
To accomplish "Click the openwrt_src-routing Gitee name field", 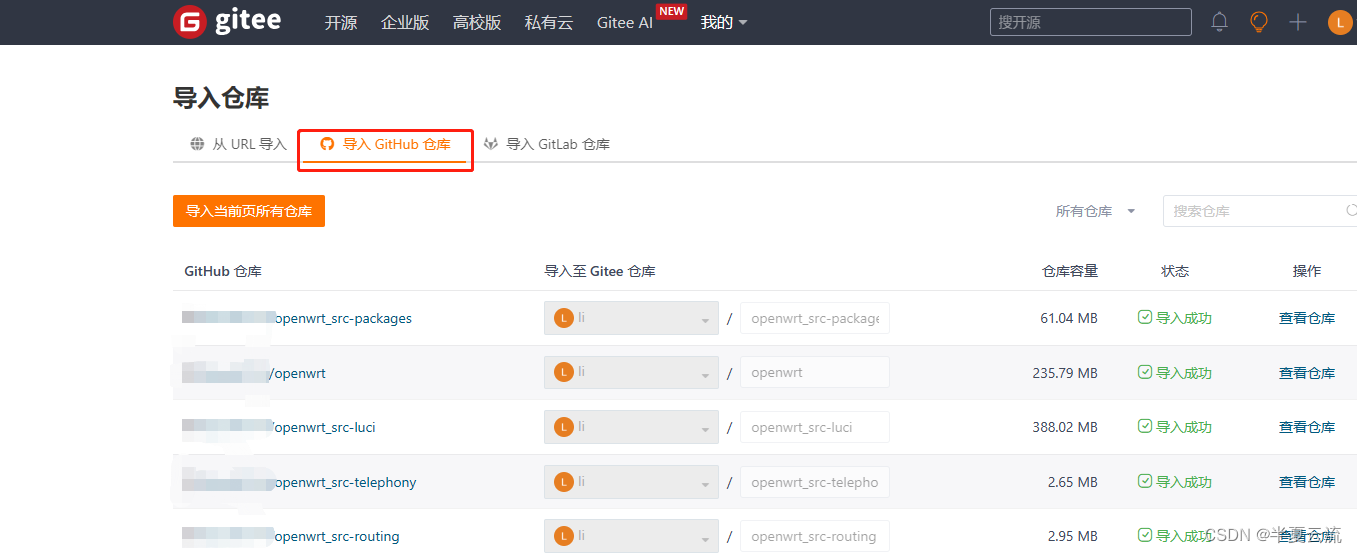I will pos(815,536).
